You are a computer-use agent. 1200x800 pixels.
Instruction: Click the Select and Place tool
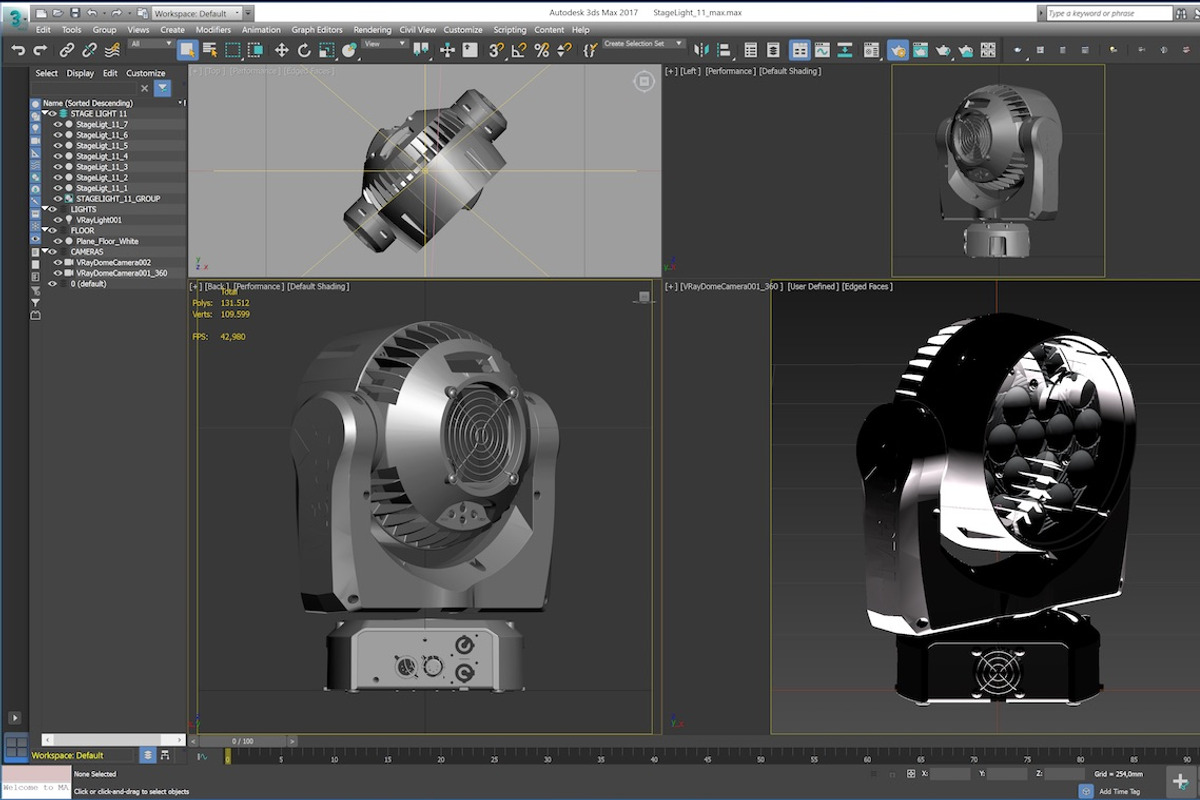pos(349,50)
